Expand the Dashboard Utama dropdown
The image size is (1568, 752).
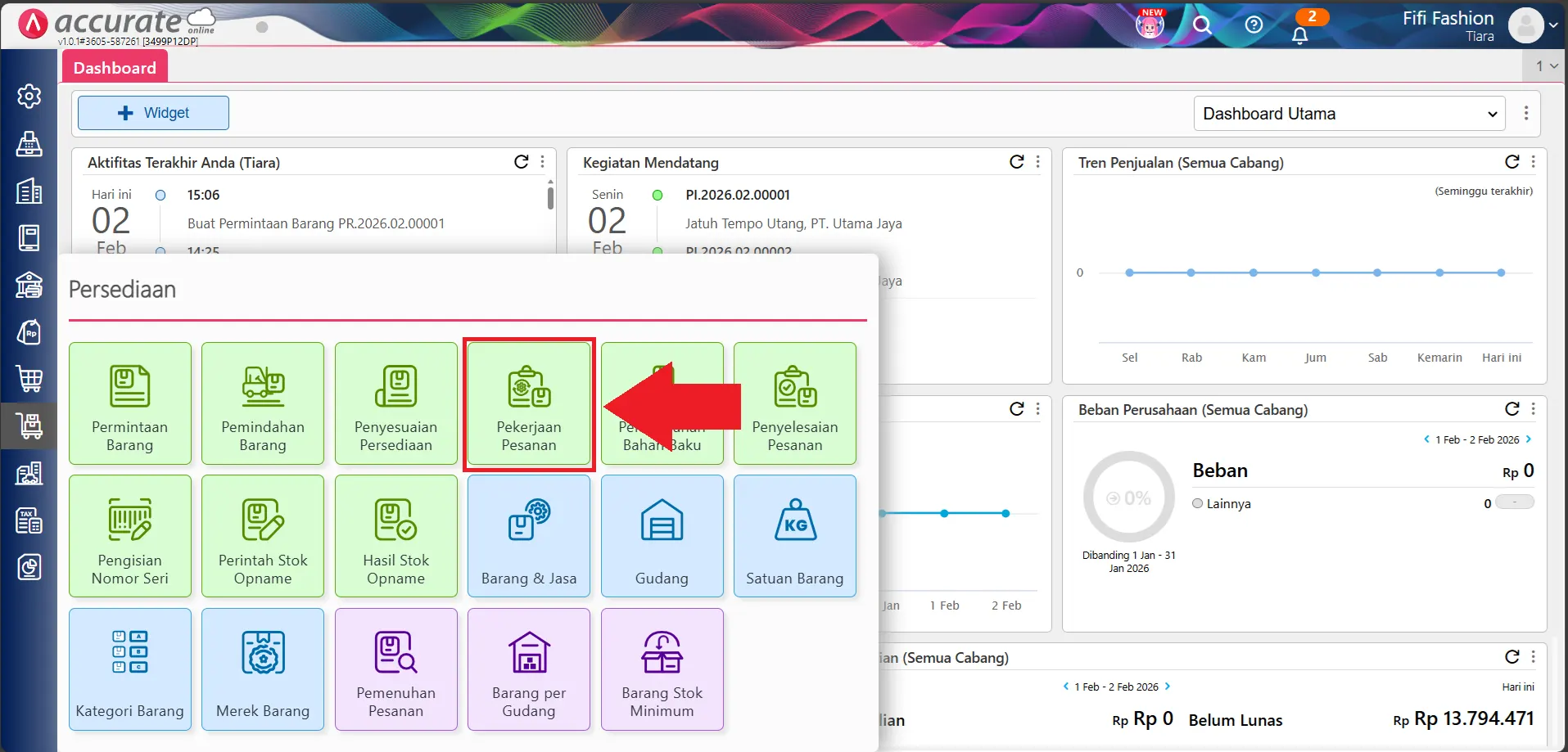tap(1349, 114)
